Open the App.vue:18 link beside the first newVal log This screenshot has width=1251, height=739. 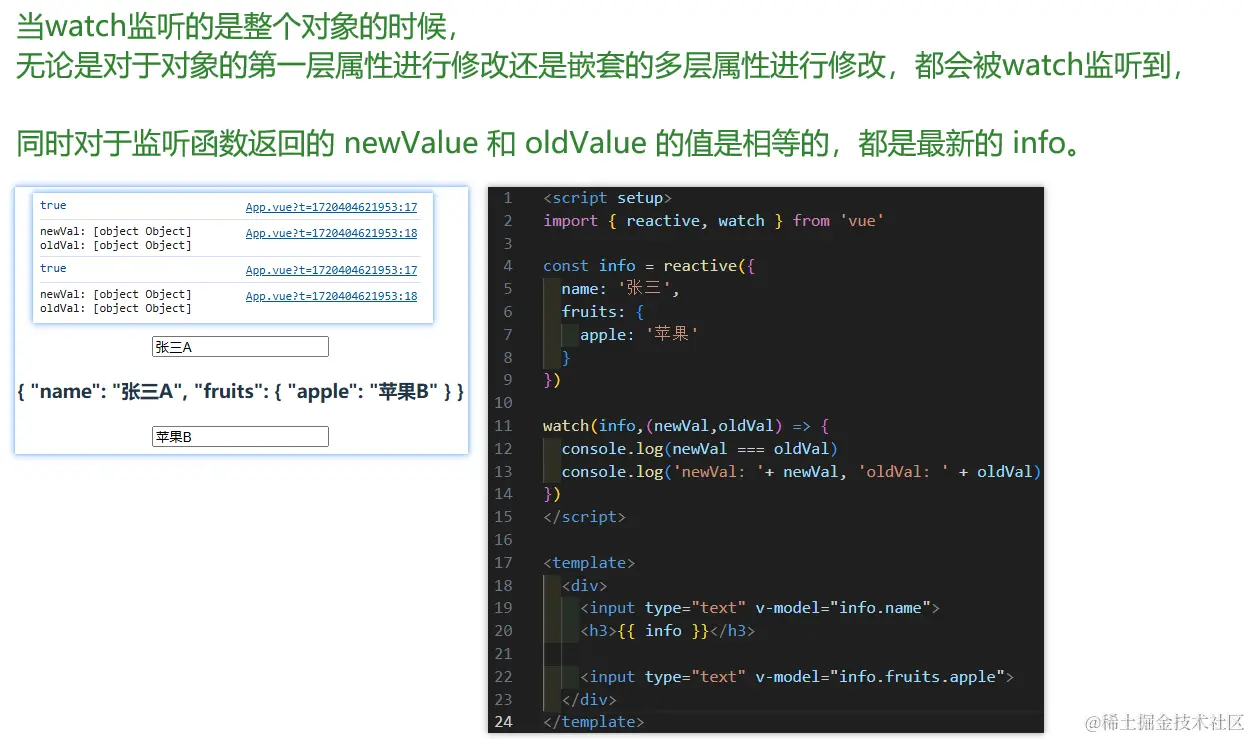331,234
